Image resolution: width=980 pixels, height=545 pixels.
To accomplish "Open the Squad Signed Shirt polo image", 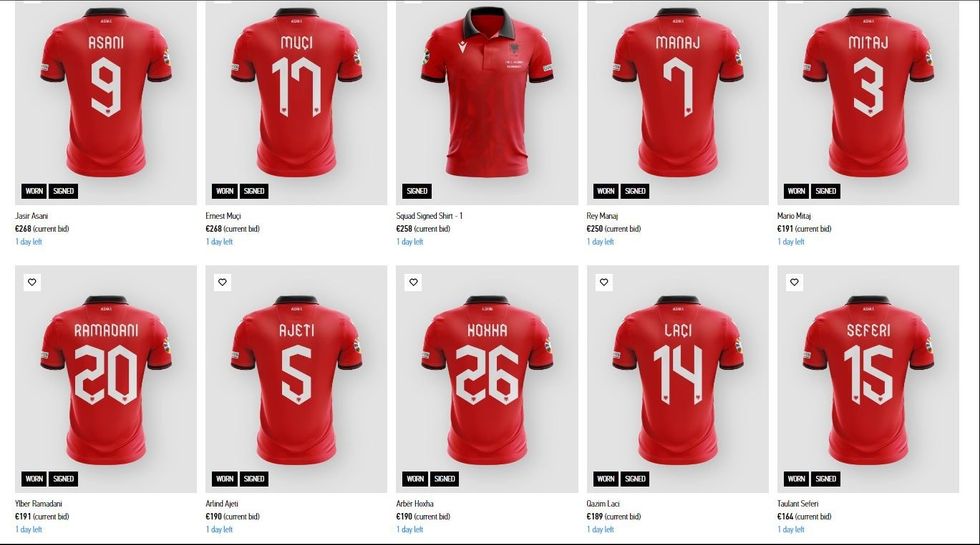I will (x=487, y=102).
